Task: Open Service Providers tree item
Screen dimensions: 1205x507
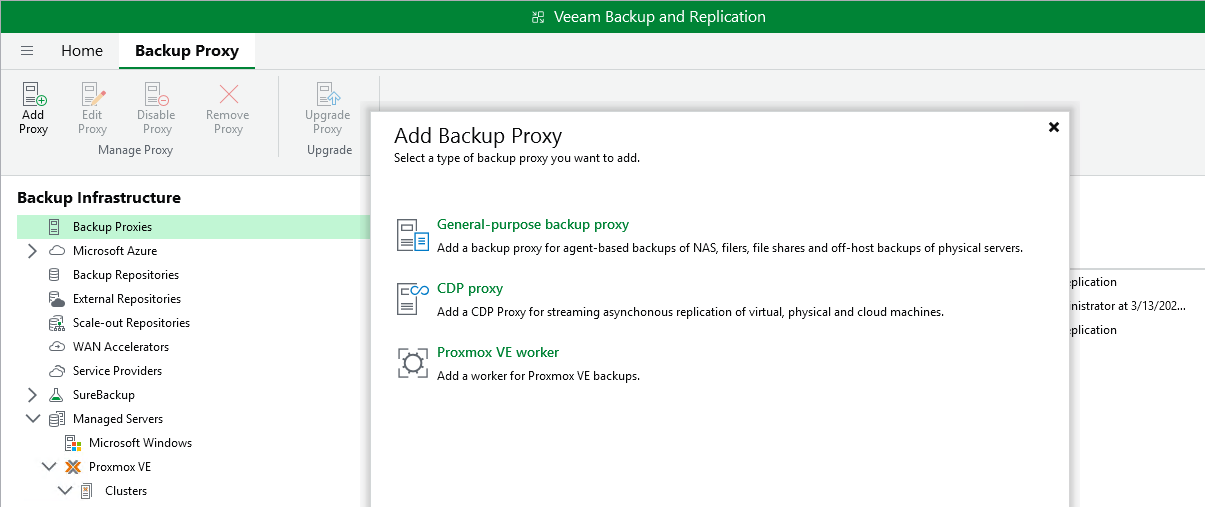Action: 117,371
